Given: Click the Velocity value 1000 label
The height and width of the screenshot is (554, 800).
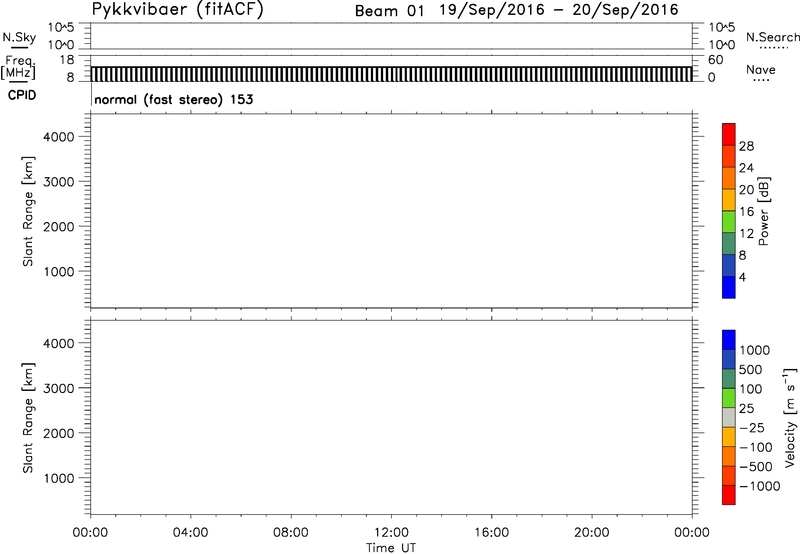Looking at the screenshot, I should [x=754, y=350].
